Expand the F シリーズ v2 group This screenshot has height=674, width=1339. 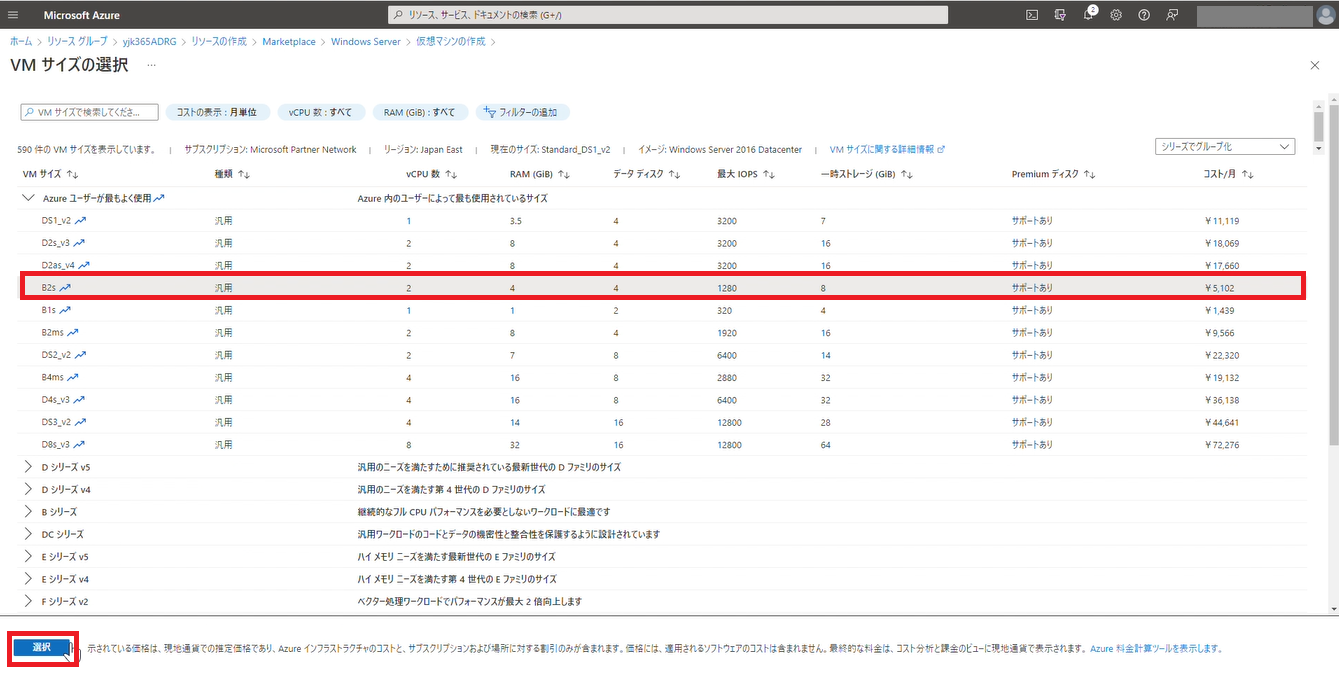click(28, 601)
